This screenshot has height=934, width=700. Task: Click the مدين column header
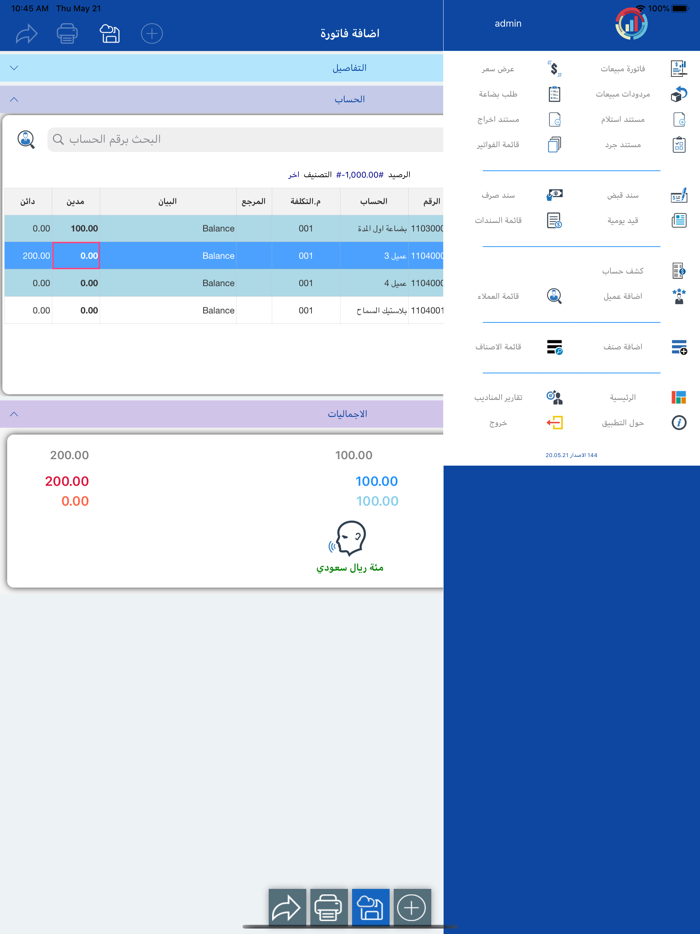point(76,202)
